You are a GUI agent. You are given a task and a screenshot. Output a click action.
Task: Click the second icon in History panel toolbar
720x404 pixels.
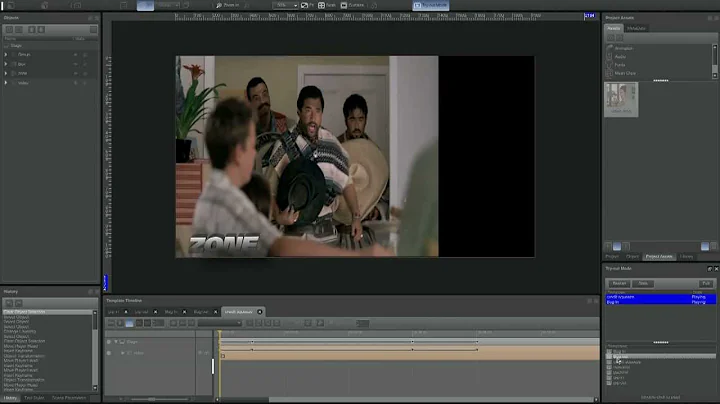(18, 303)
